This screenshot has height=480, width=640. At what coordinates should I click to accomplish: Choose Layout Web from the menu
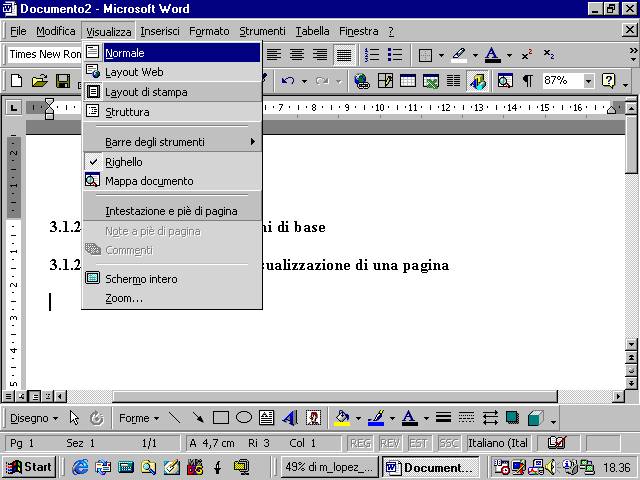click(171, 72)
